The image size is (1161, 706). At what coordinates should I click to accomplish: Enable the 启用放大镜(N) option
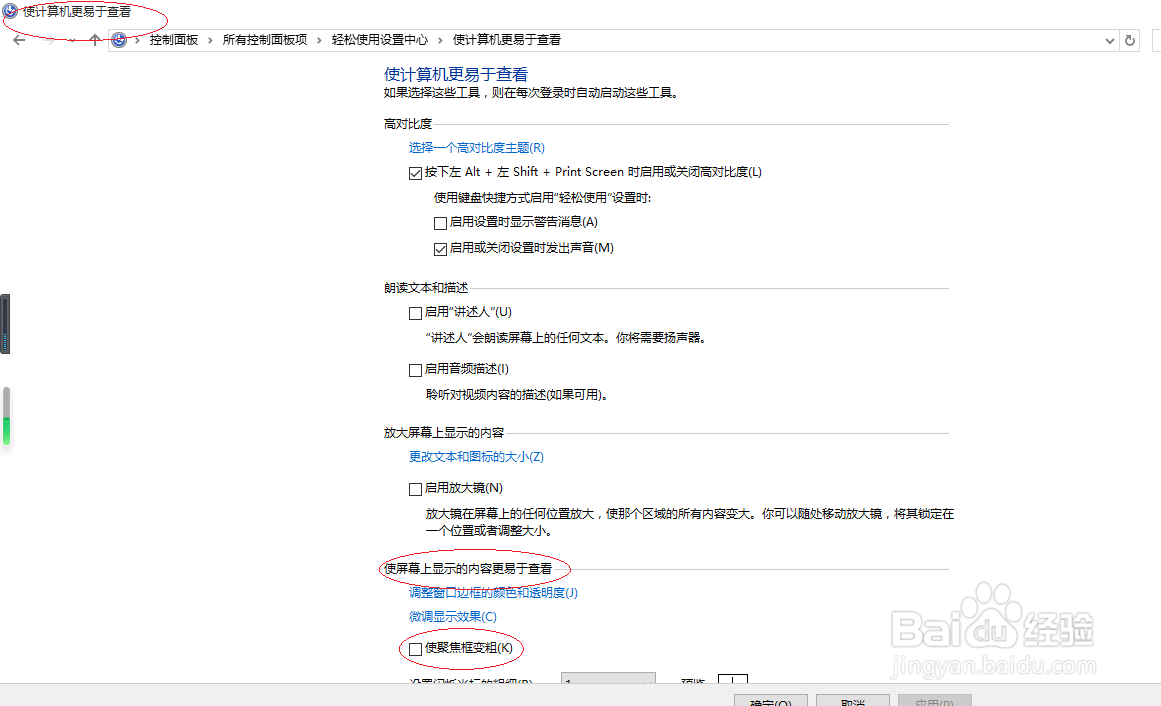click(x=415, y=487)
